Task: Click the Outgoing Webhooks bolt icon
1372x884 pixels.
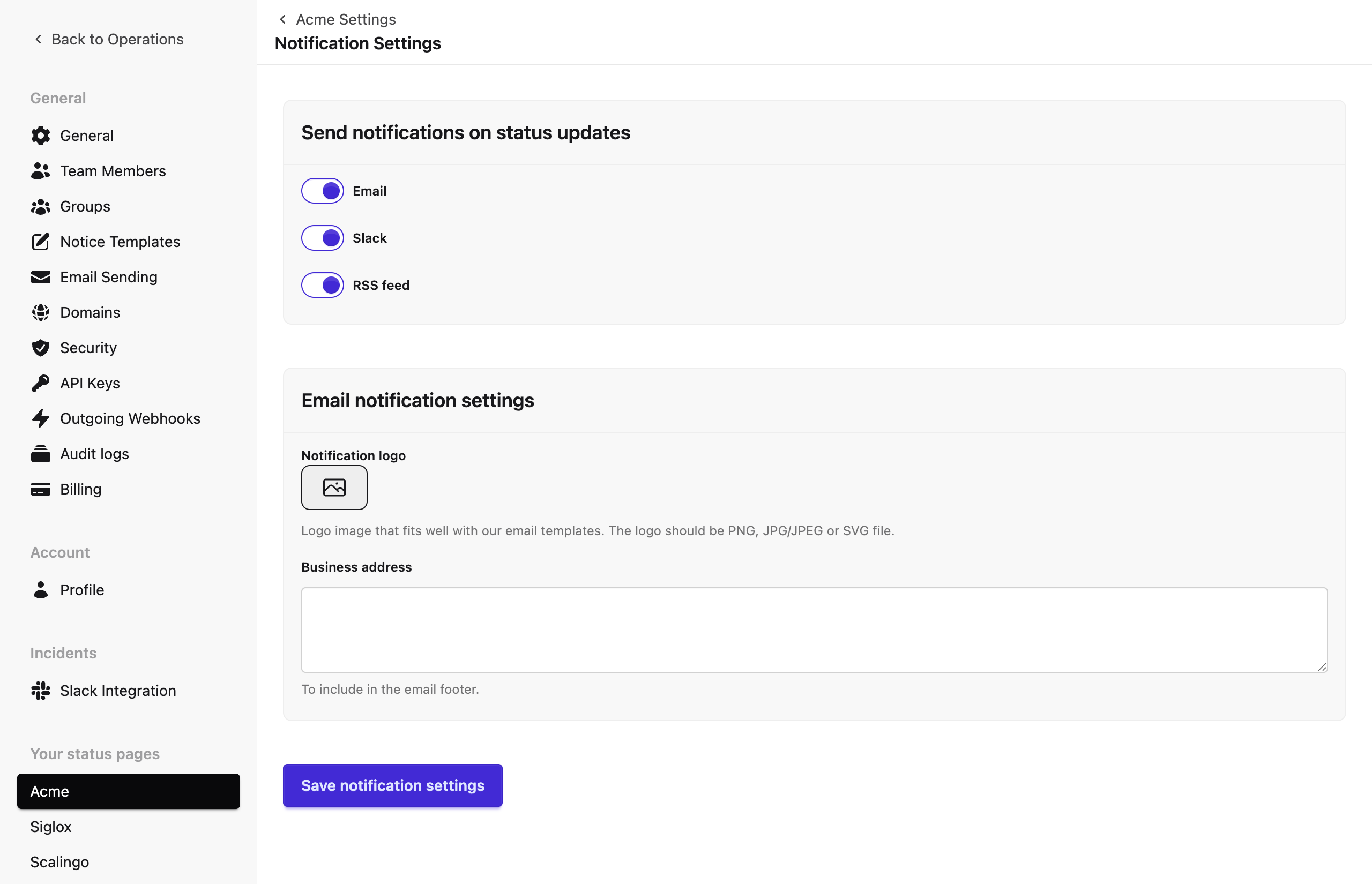Action: [x=40, y=418]
